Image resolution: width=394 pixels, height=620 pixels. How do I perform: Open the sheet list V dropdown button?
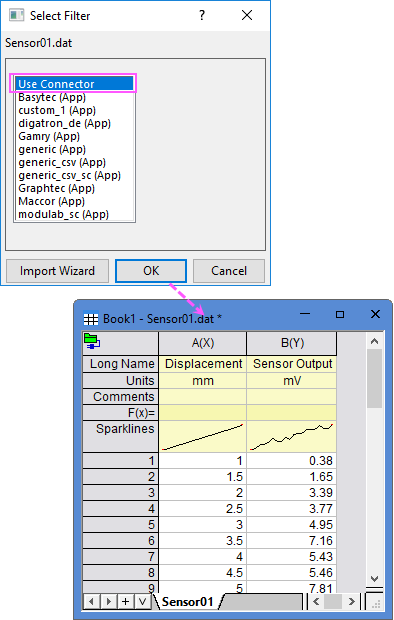(x=142, y=602)
